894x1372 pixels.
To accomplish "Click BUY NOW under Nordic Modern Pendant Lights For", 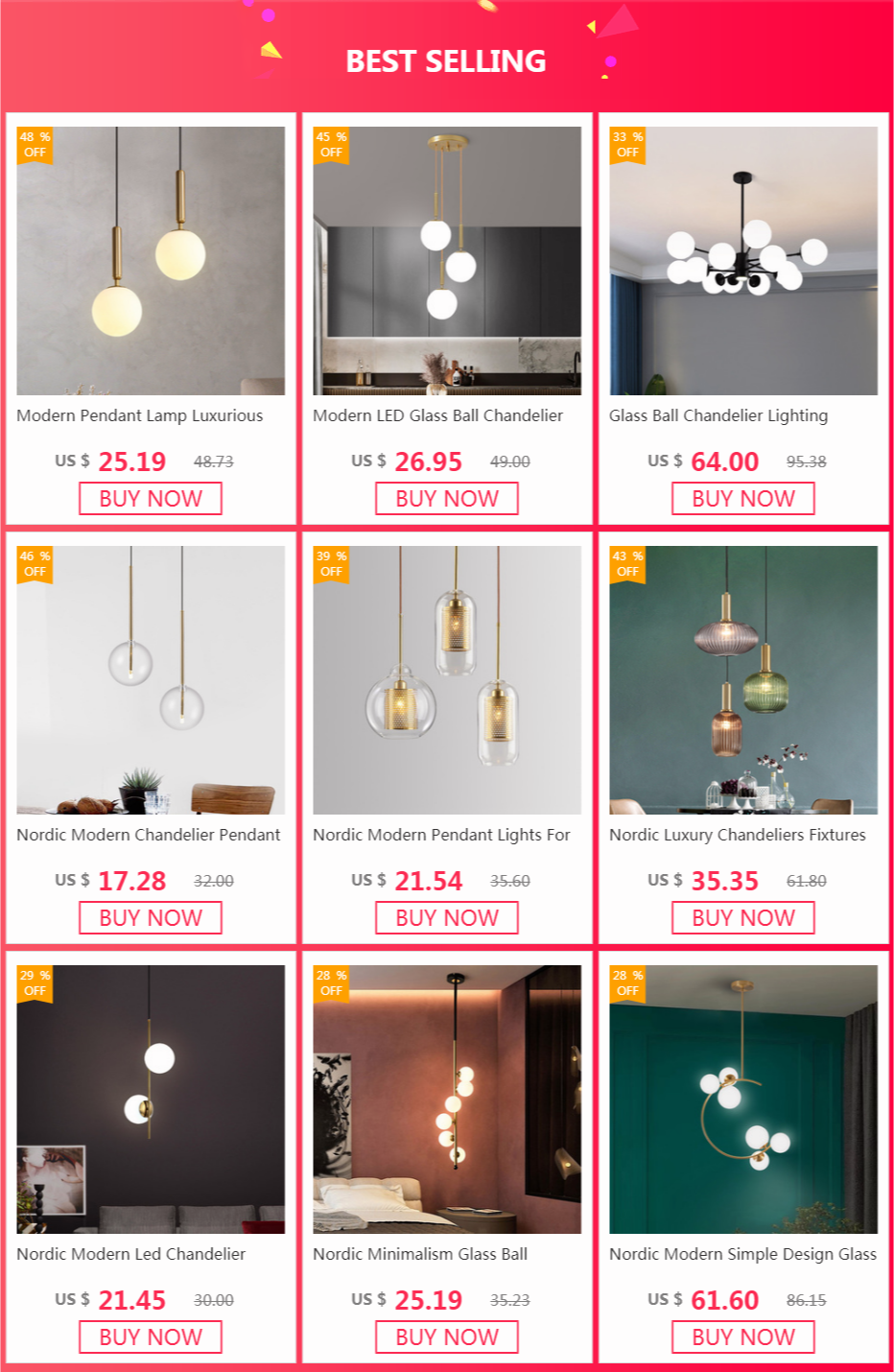I will pos(447,918).
